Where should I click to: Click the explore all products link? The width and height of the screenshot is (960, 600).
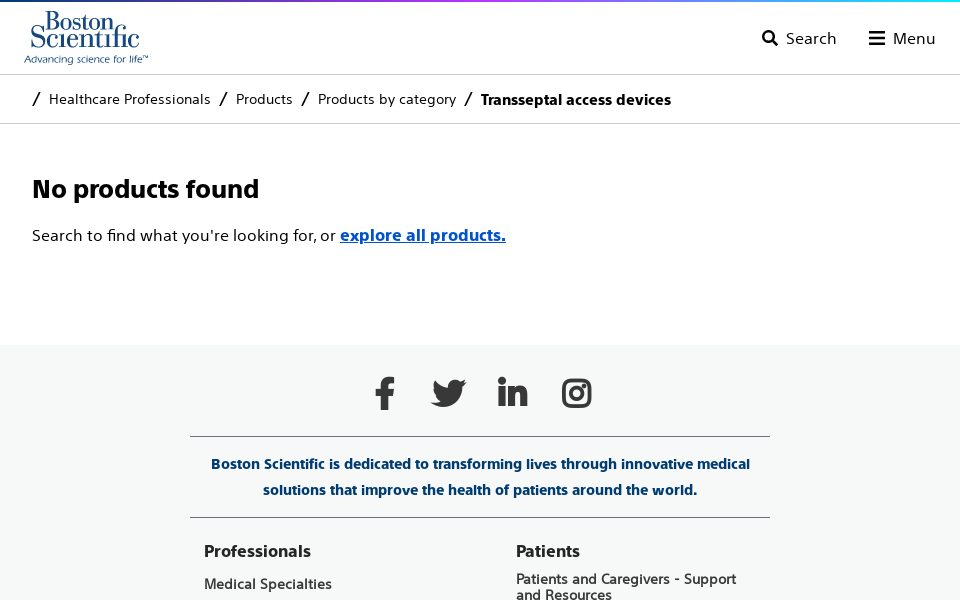(422, 235)
